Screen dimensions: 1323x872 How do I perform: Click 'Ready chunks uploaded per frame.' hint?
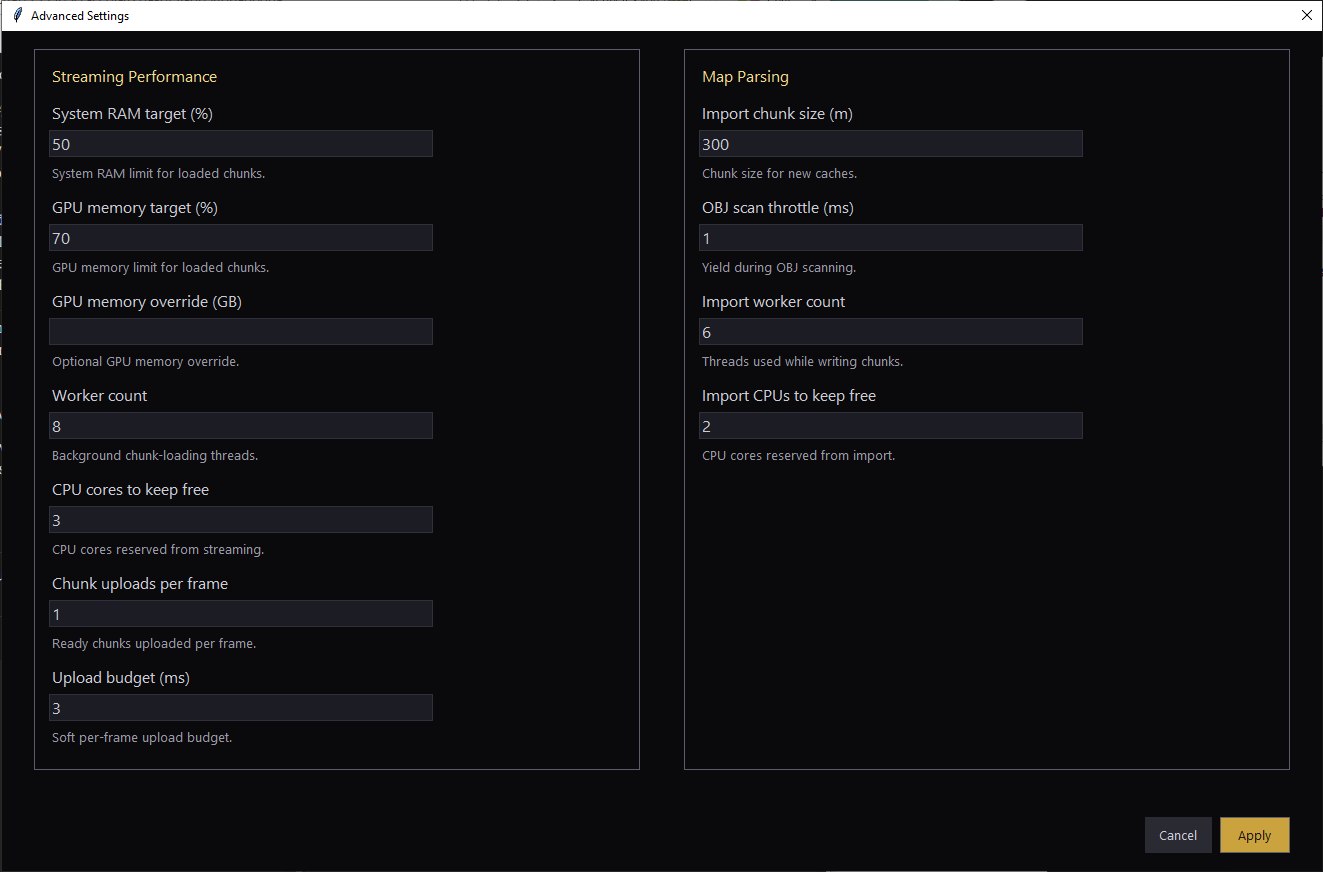[154, 644]
